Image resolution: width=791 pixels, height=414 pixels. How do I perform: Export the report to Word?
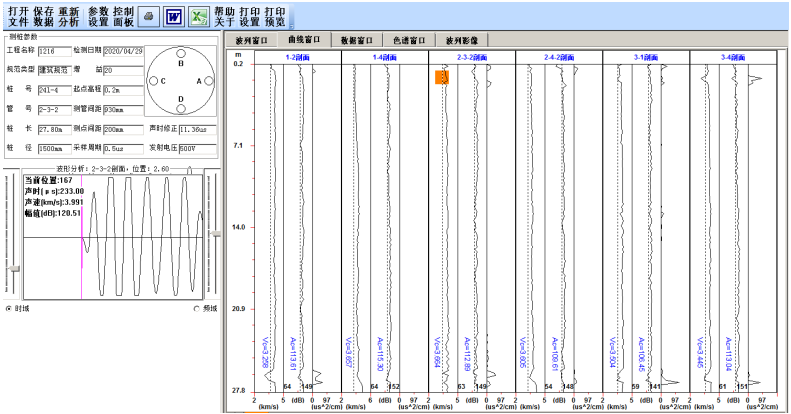[174, 17]
